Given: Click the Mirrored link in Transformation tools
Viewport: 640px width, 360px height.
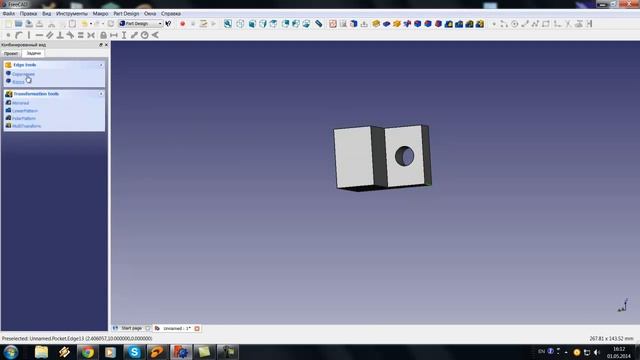Looking at the screenshot, I should pyautogui.click(x=20, y=103).
